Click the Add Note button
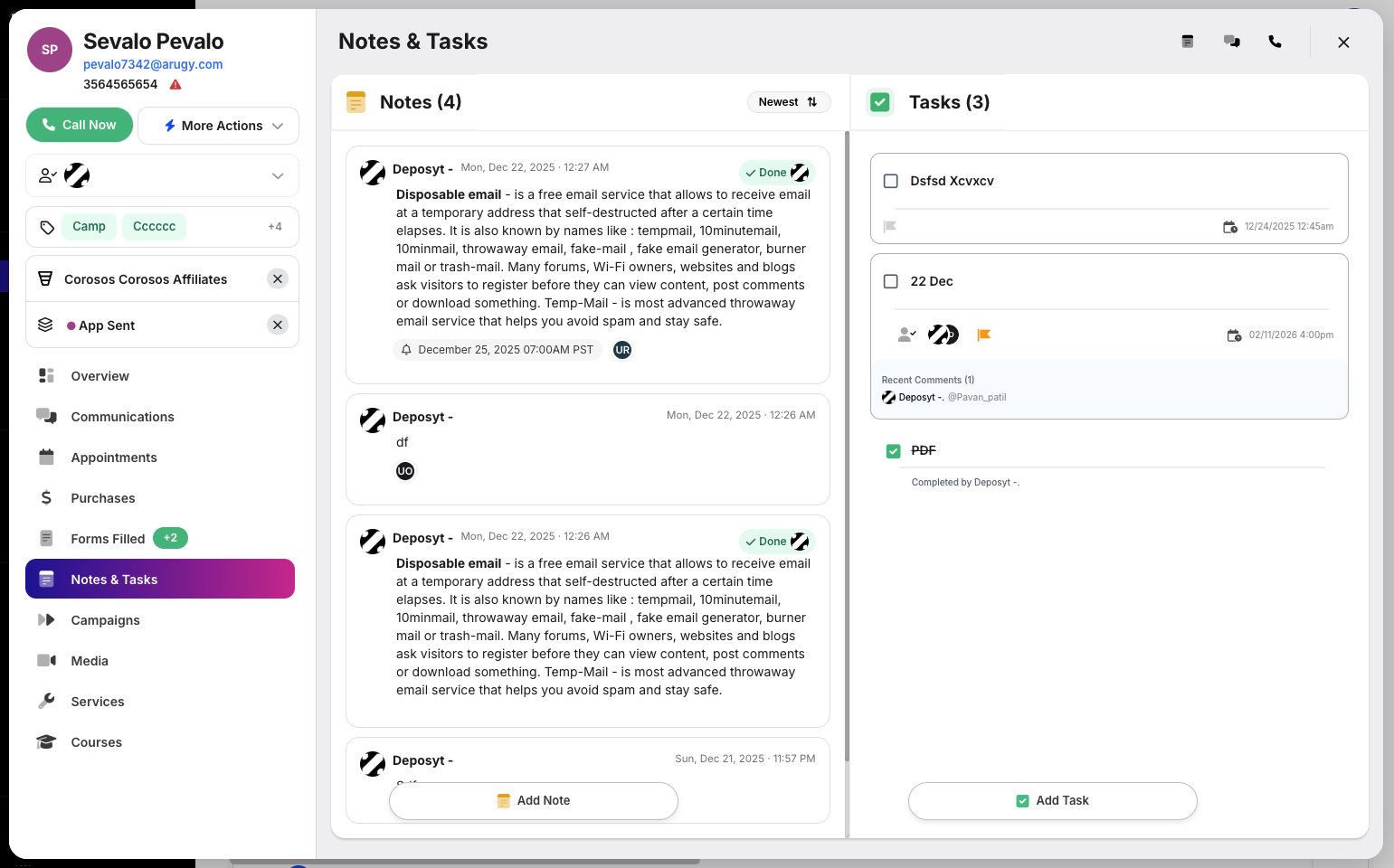Image resolution: width=1394 pixels, height=868 pixels. pyautogui.click(x=534, y=801)
